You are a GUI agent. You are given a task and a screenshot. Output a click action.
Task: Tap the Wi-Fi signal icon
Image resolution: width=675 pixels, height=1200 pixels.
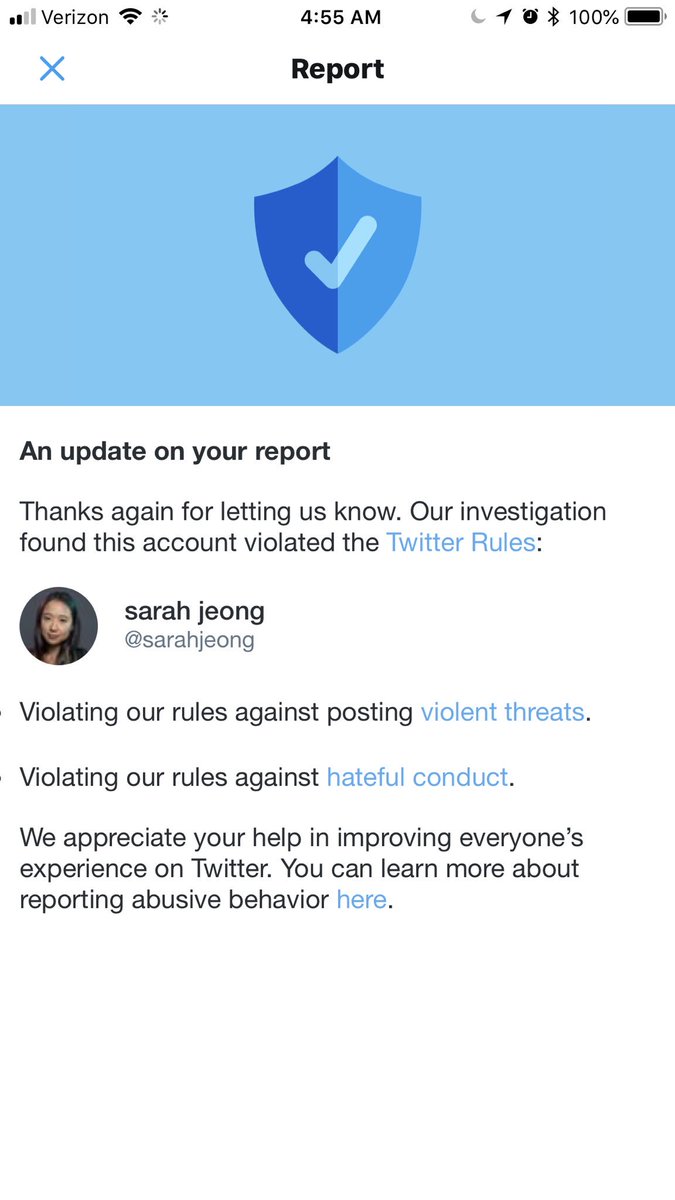coord(130,17)
